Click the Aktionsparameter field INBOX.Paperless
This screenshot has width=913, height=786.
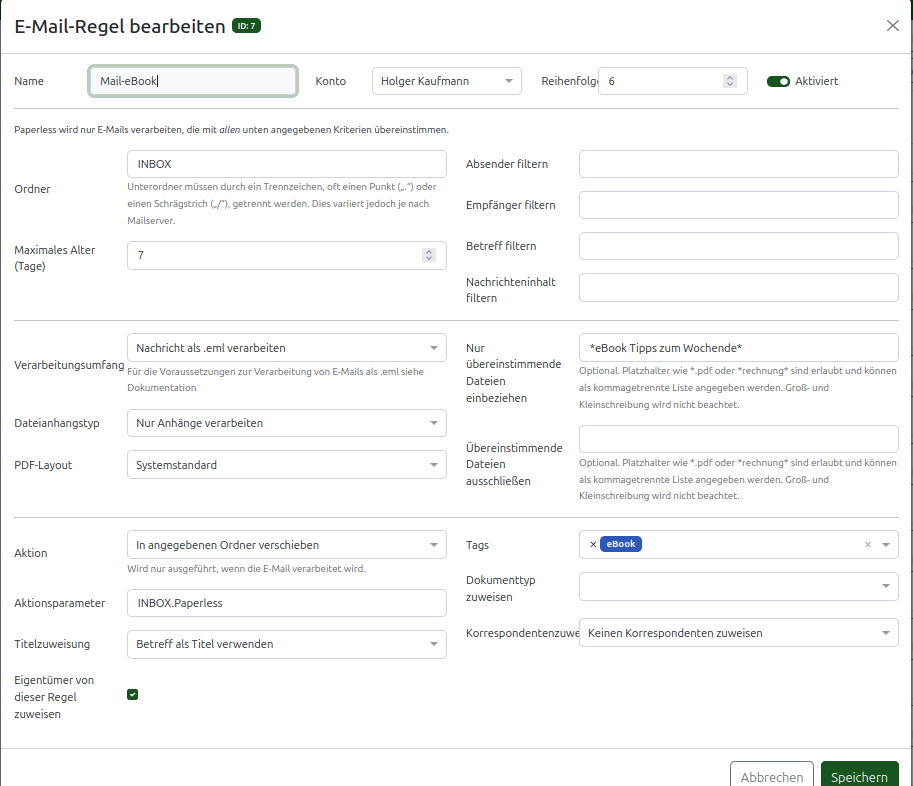(286, 603)
